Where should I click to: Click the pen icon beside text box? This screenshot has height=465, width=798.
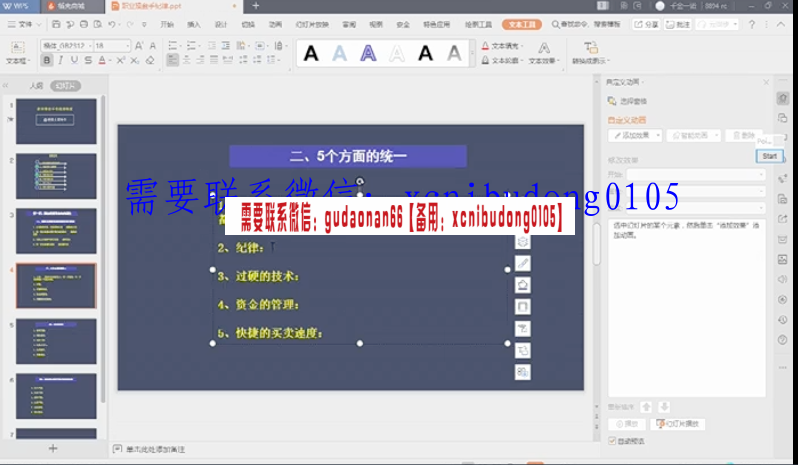(522, 263)
